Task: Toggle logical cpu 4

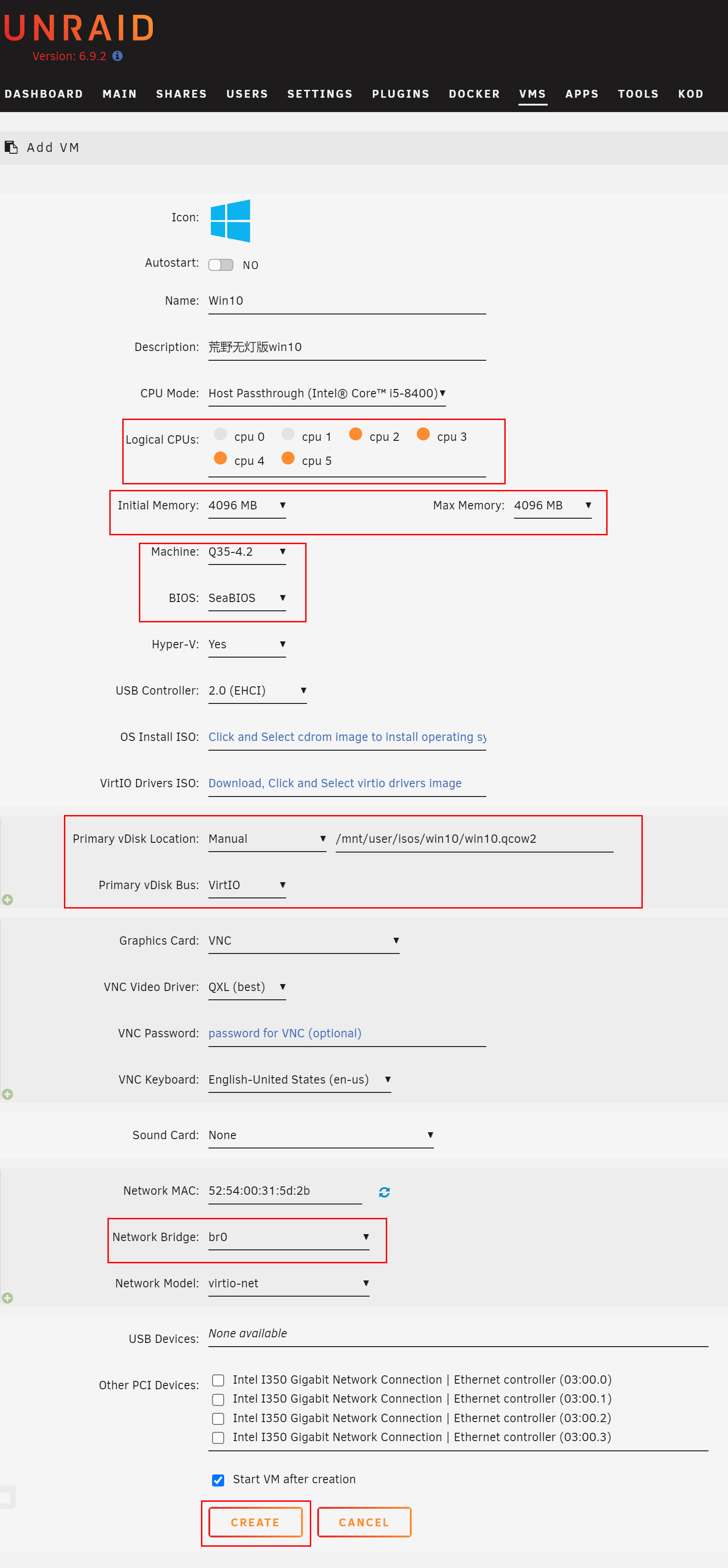Action: [x=220, y=458]
